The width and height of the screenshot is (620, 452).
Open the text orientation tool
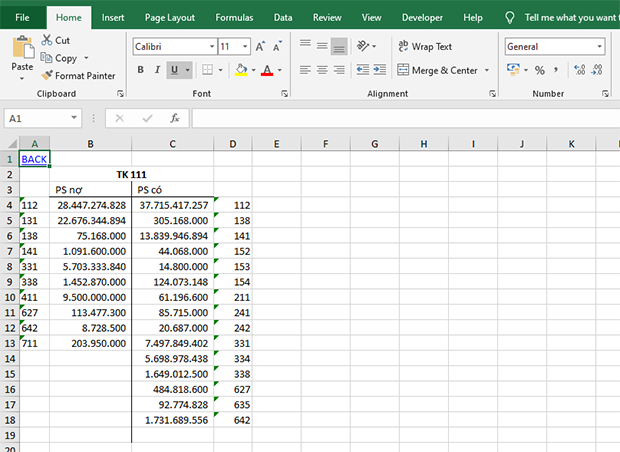coord(364,46)
